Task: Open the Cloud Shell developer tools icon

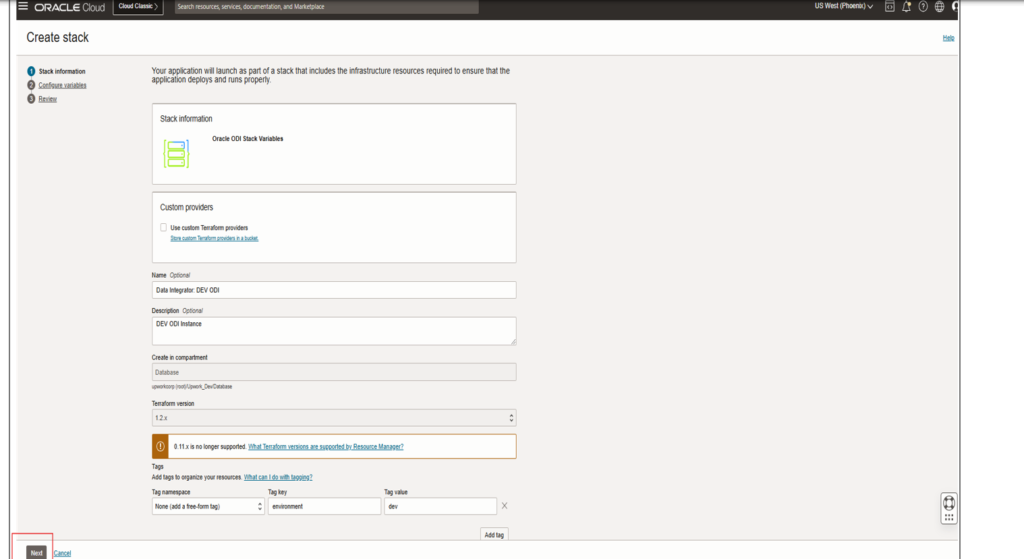Action: pyautogui.click(x=889, y=7)
